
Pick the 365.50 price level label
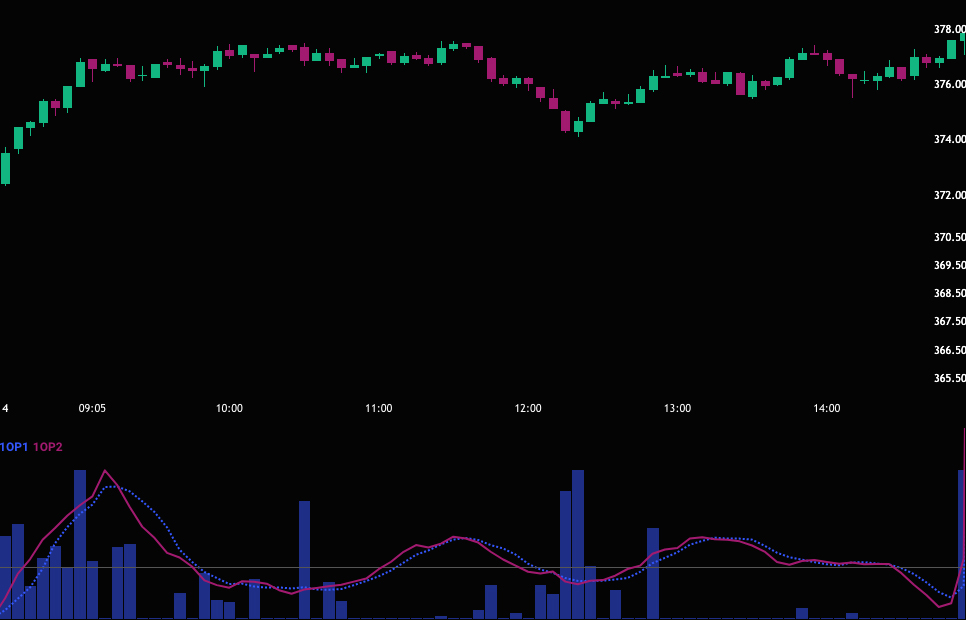949,379
